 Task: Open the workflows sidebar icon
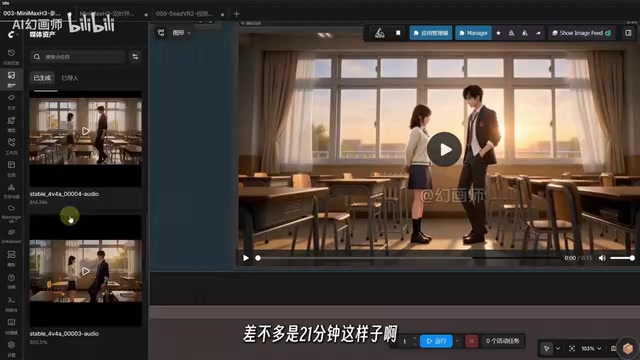coord(11,142)
